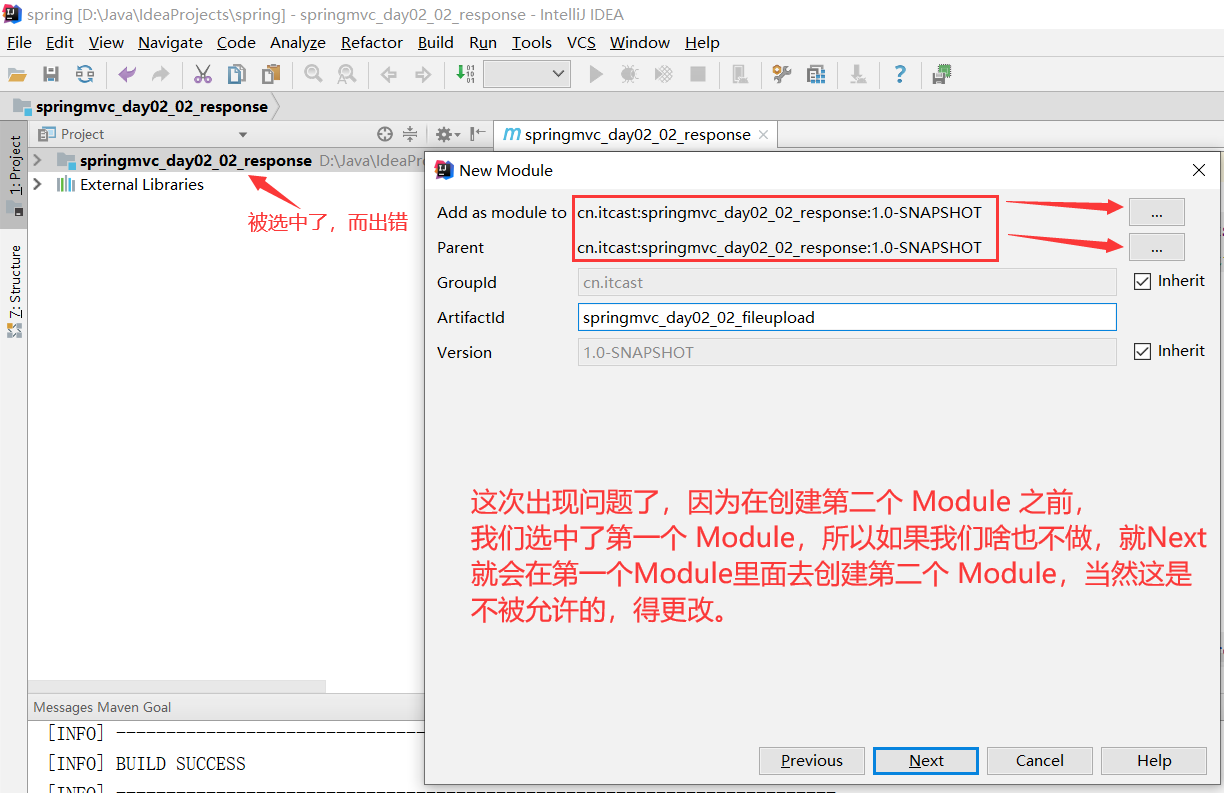1224x793 pixels.
Task: Click the rightmost toolbar chip icon
Action: click(x=941, y=74)
